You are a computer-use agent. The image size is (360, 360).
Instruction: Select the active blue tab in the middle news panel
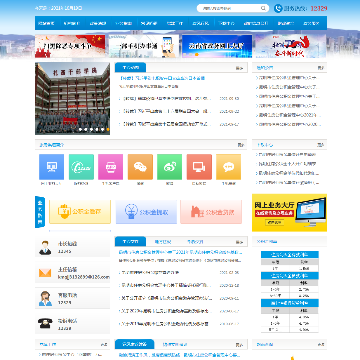pos(130,242)
